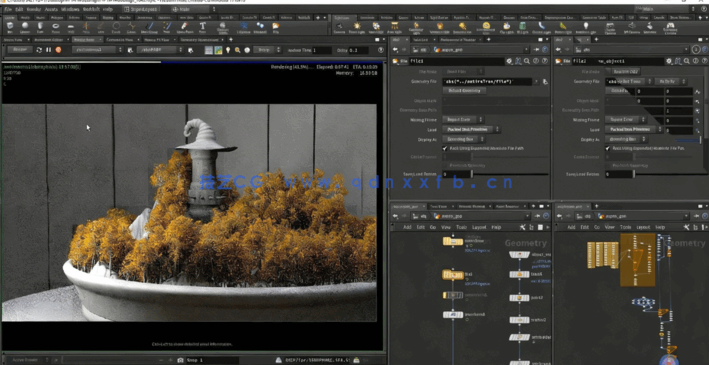Toggle the pin icon in the file1 parameter path bar
This screenshot has width=709, height=365.
537,50
